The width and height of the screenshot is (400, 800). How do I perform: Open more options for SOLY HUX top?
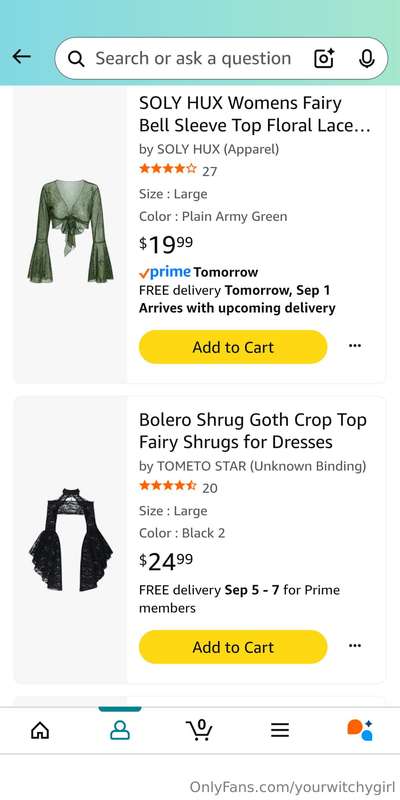[355, 346]
